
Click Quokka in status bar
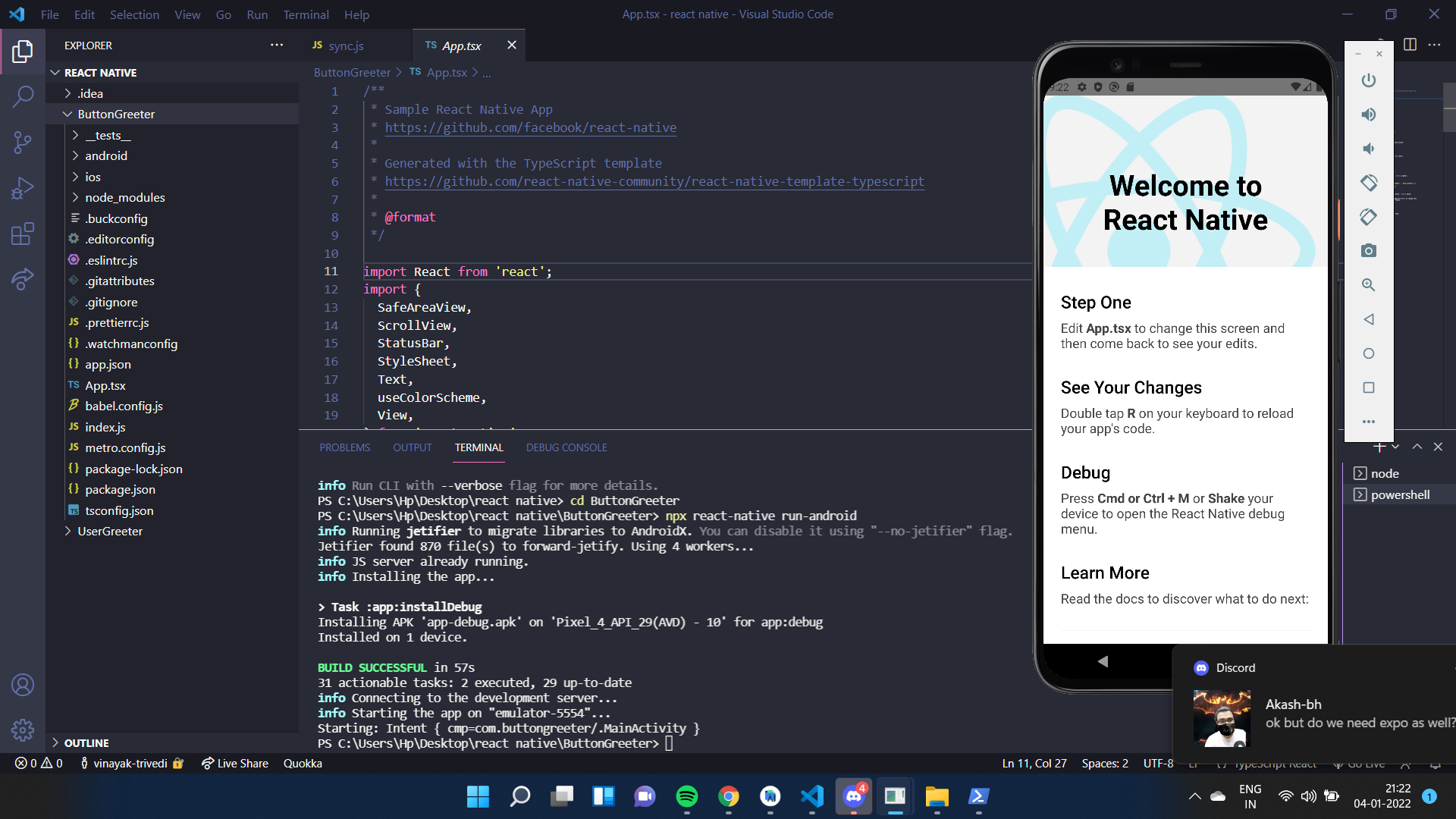click(303, 764)
